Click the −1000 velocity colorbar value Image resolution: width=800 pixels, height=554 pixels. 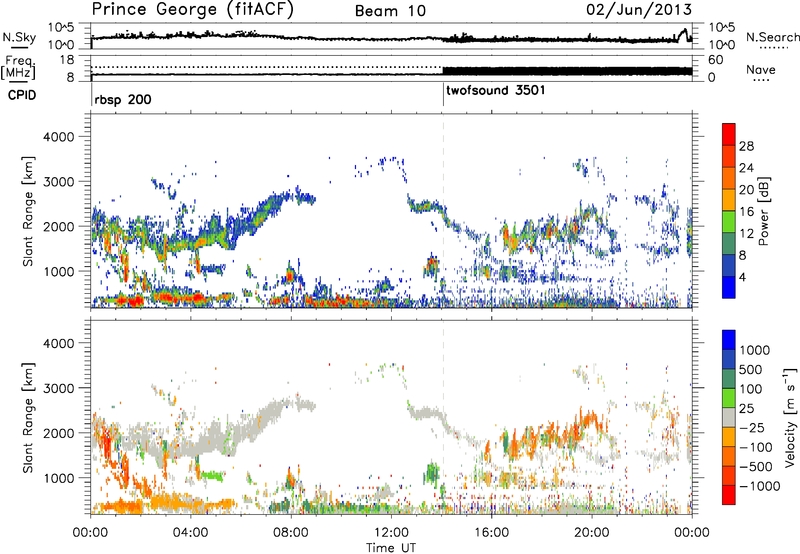point(759,486)
